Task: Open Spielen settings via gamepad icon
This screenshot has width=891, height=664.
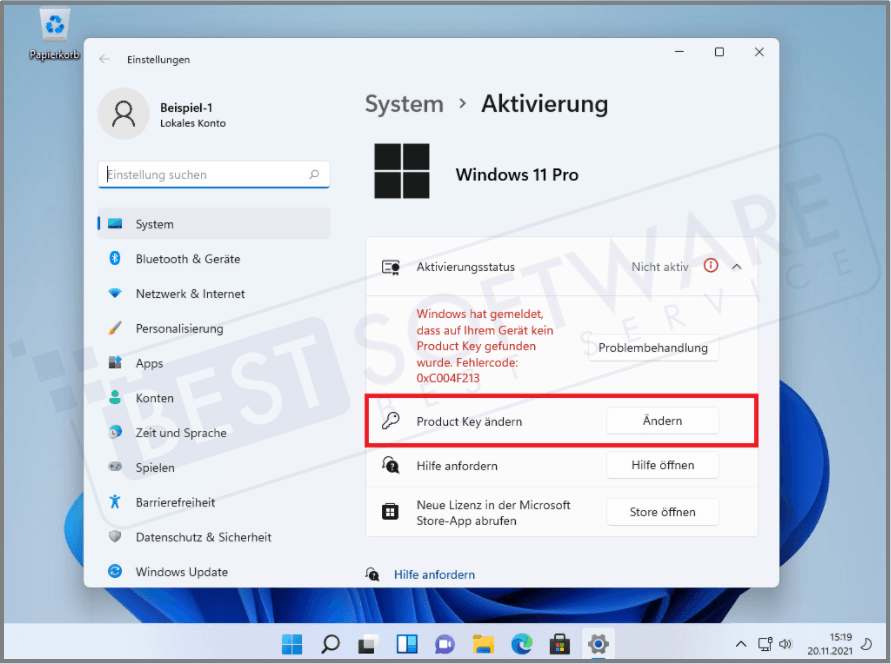Action: [113, 467]
